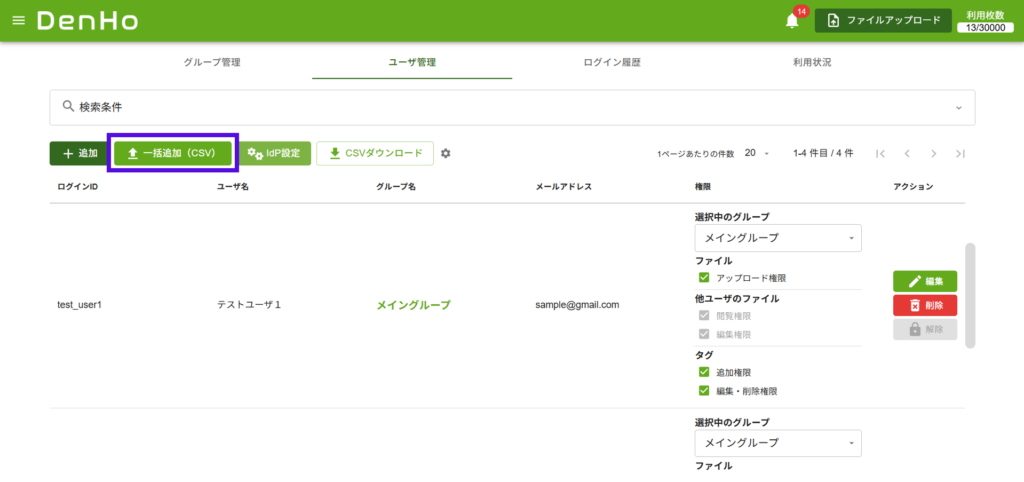Click the DenHo logo
The image size is (1024, 482).
88,21
